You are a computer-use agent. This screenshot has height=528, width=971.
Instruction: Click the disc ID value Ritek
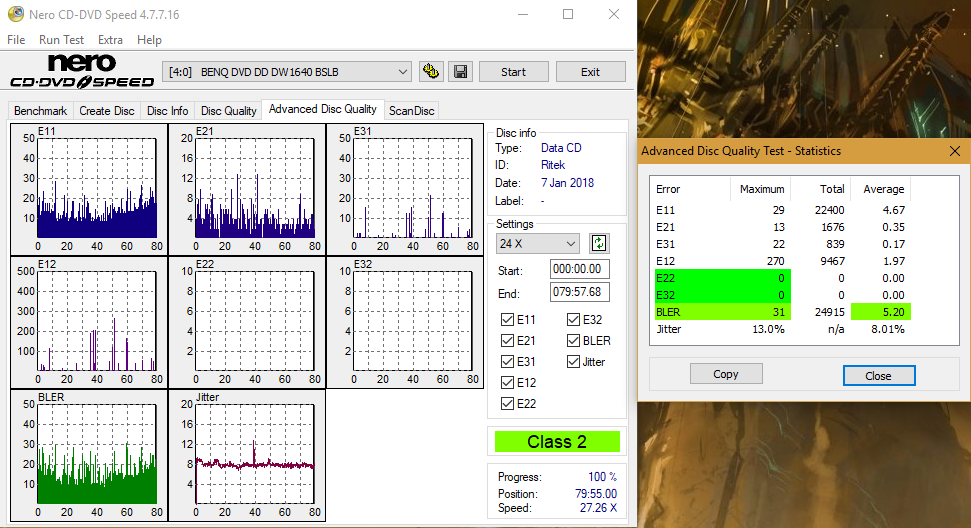click(x=552, y=165)
